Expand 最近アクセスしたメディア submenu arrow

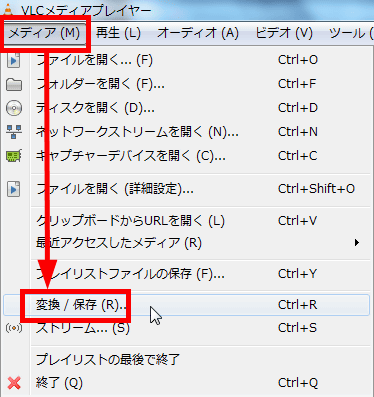[357, 243]
